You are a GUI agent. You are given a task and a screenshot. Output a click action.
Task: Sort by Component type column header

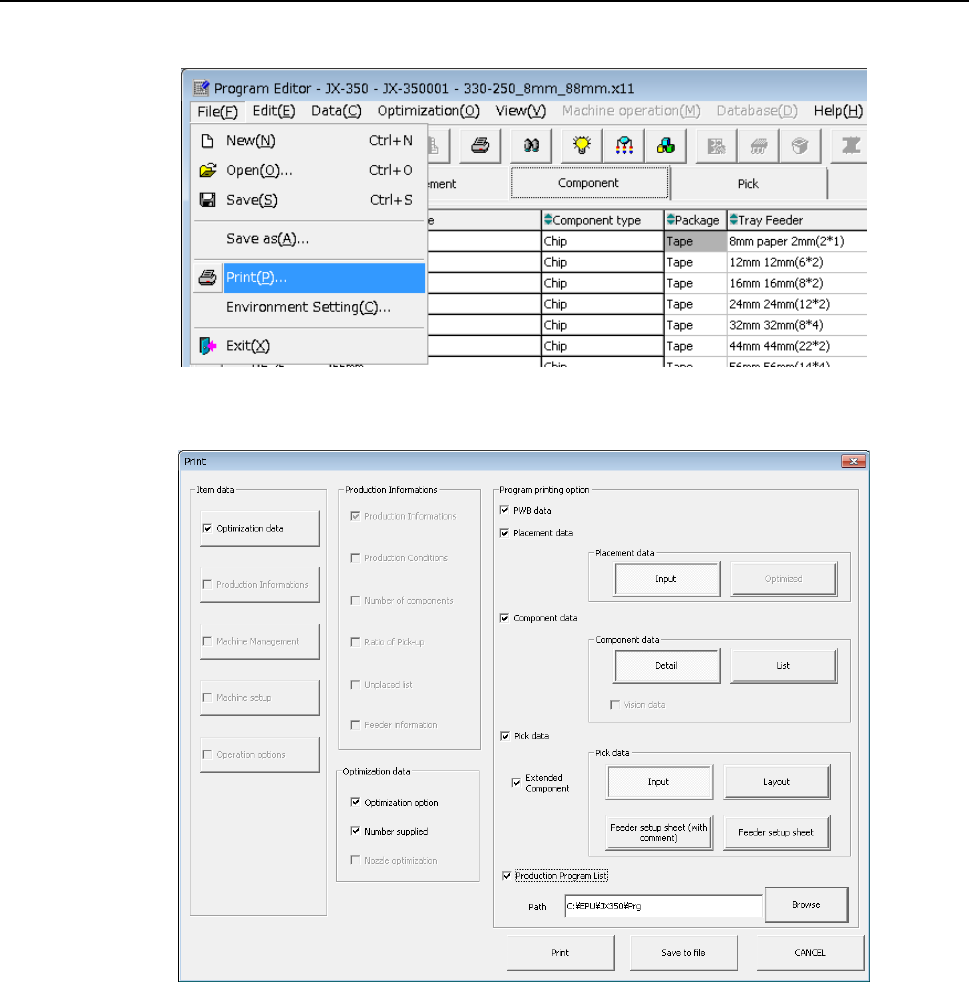pyautogui.click(x=547, y=220)
